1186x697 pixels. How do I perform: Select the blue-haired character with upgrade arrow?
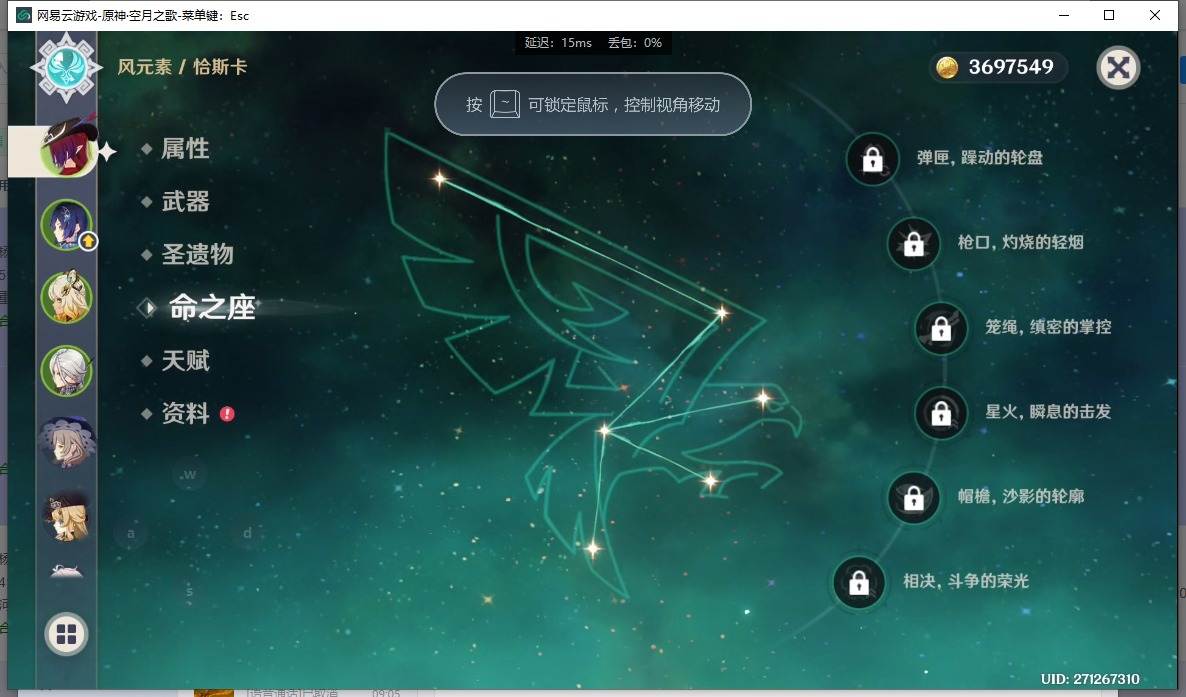(67, 225)
